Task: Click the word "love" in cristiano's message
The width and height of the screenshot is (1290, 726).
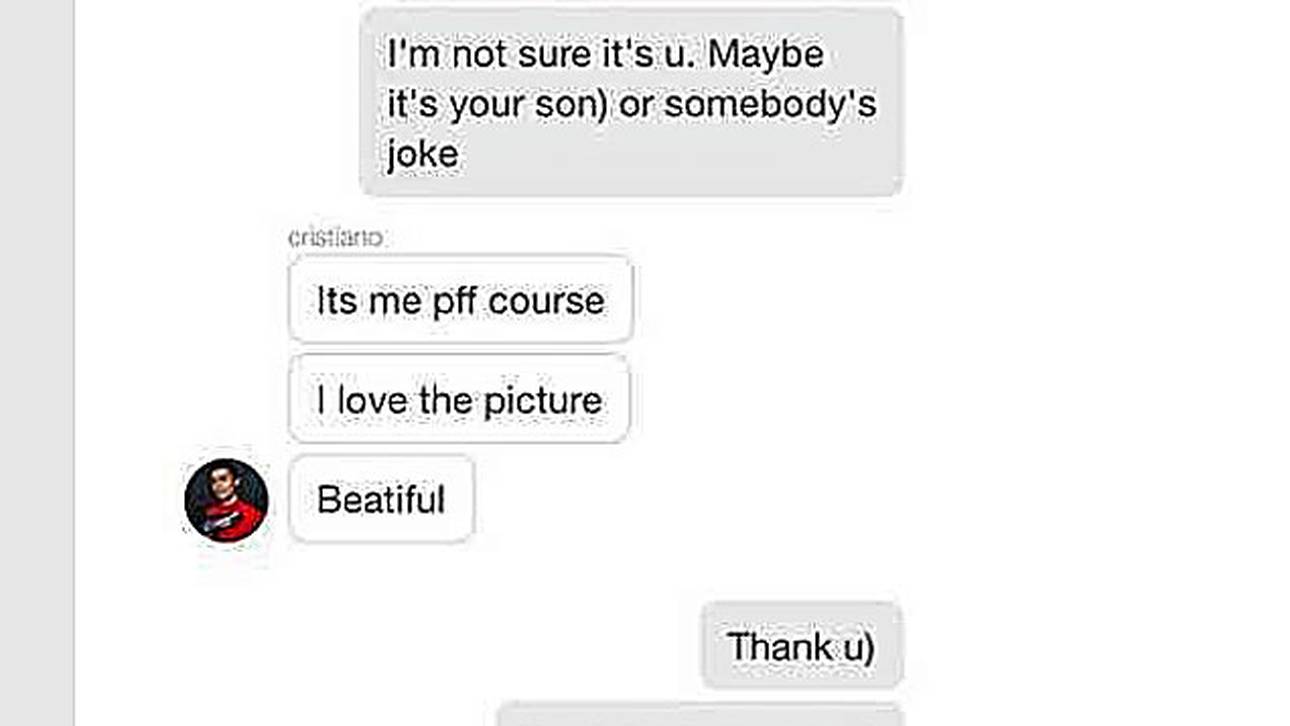Action: (x=372, y=401)
